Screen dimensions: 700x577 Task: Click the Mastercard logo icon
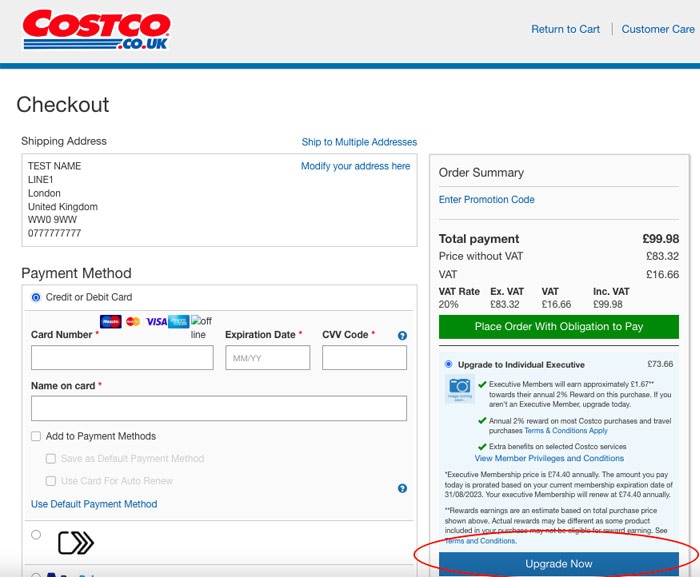tap(133, 322)
